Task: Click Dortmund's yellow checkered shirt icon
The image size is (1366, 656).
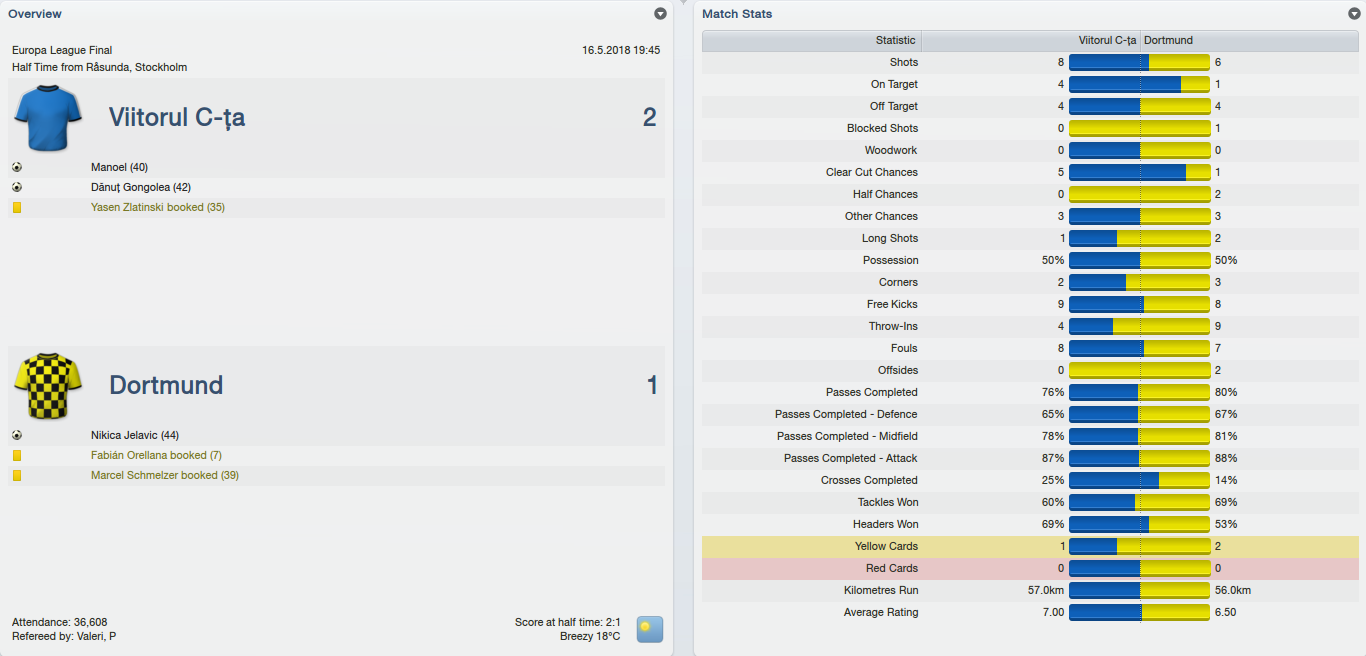Action: pyautogui.click(x=47, y=385)
